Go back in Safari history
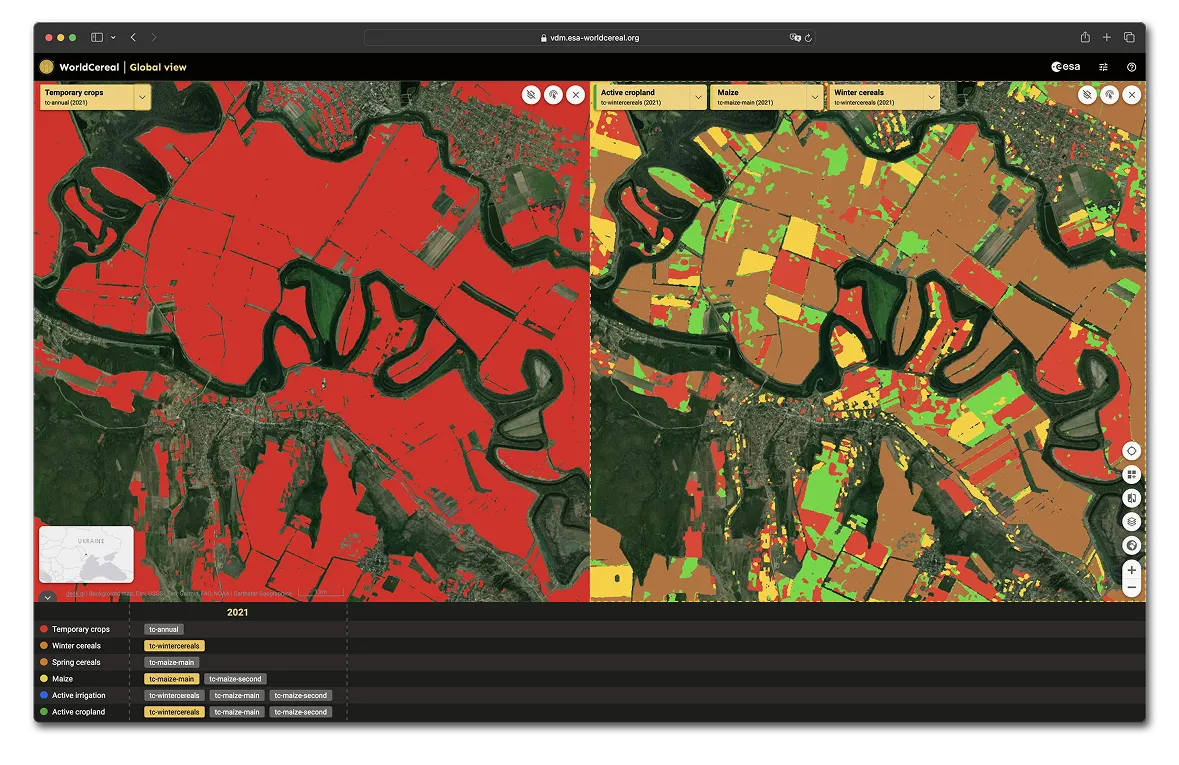Image resolution: width=1179 pixels, height=765 pixels. (x=133, y=37)
